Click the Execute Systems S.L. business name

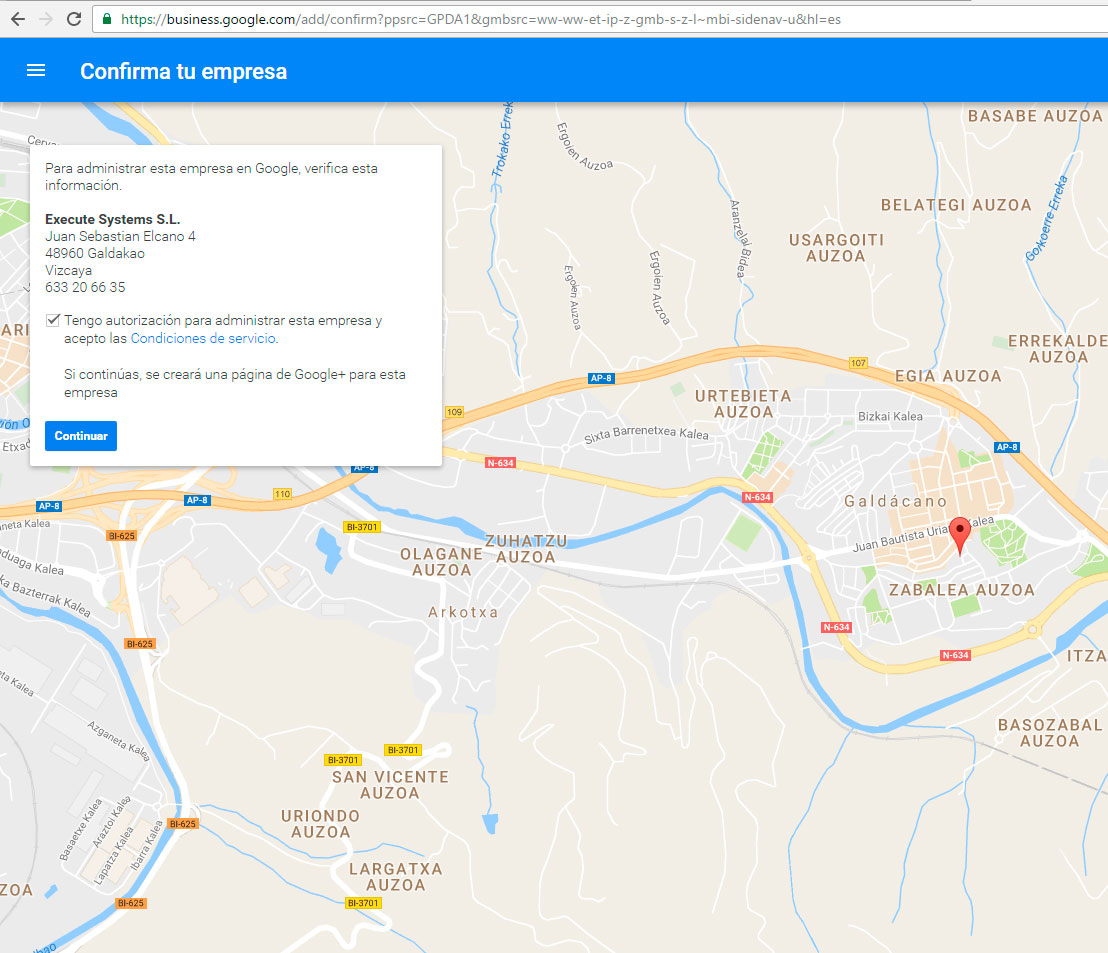pyautogui.click(x=113, y=219)
